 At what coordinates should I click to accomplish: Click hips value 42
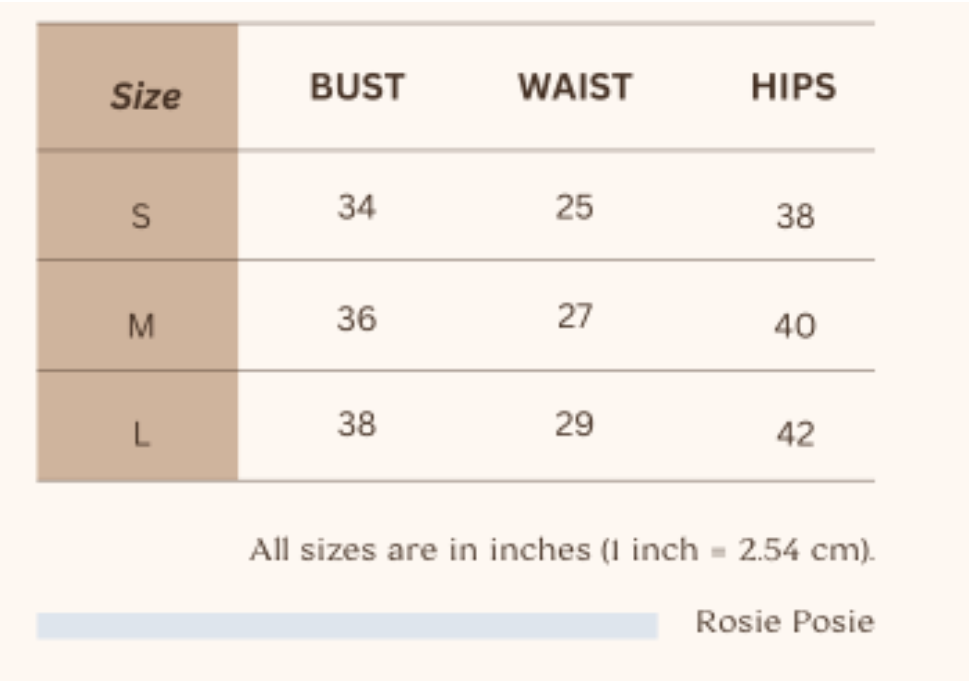(795, 435)
